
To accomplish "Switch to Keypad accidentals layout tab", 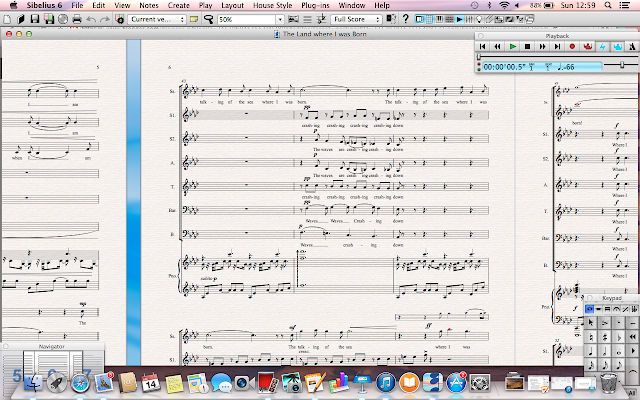I will (x=634, y=309).
